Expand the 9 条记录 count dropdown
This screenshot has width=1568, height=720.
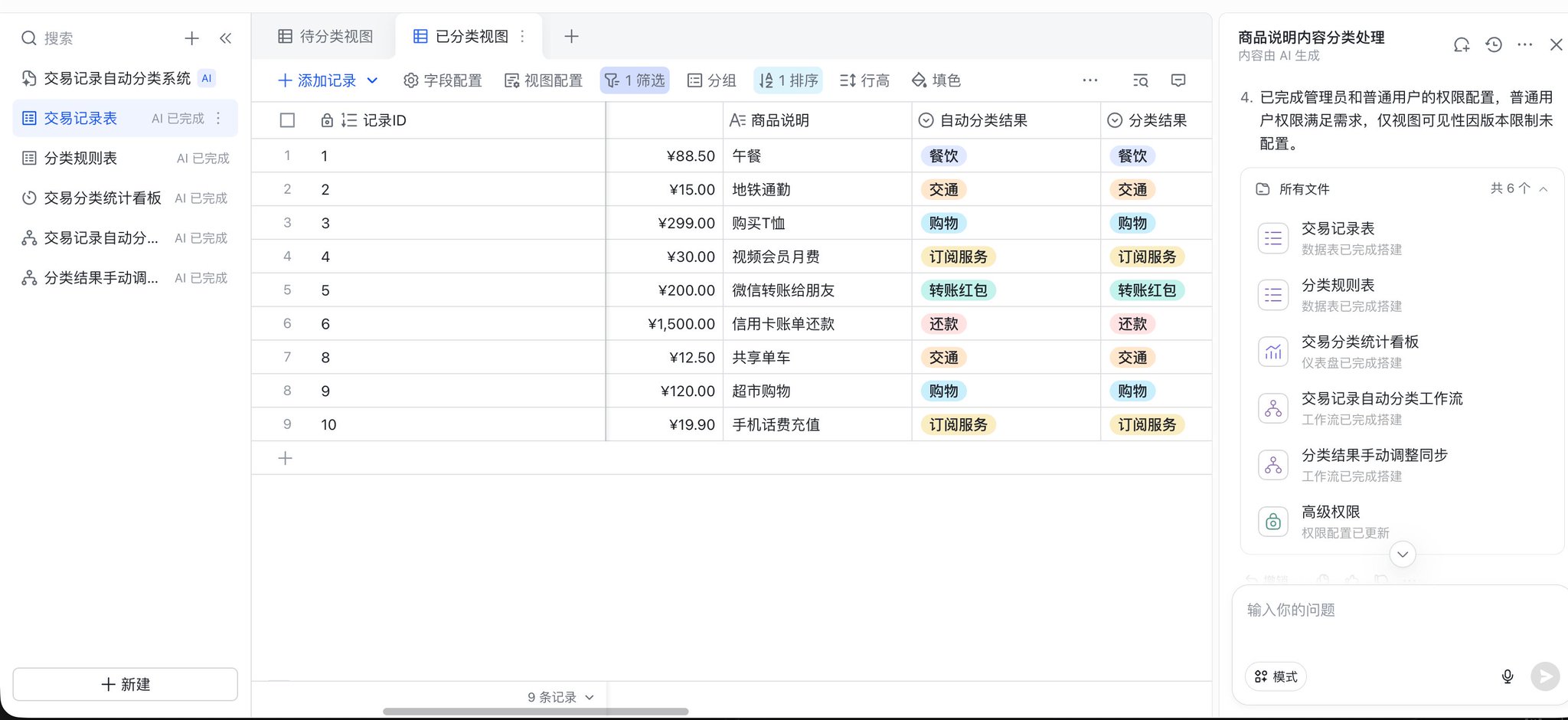click(x=560, y=697)
